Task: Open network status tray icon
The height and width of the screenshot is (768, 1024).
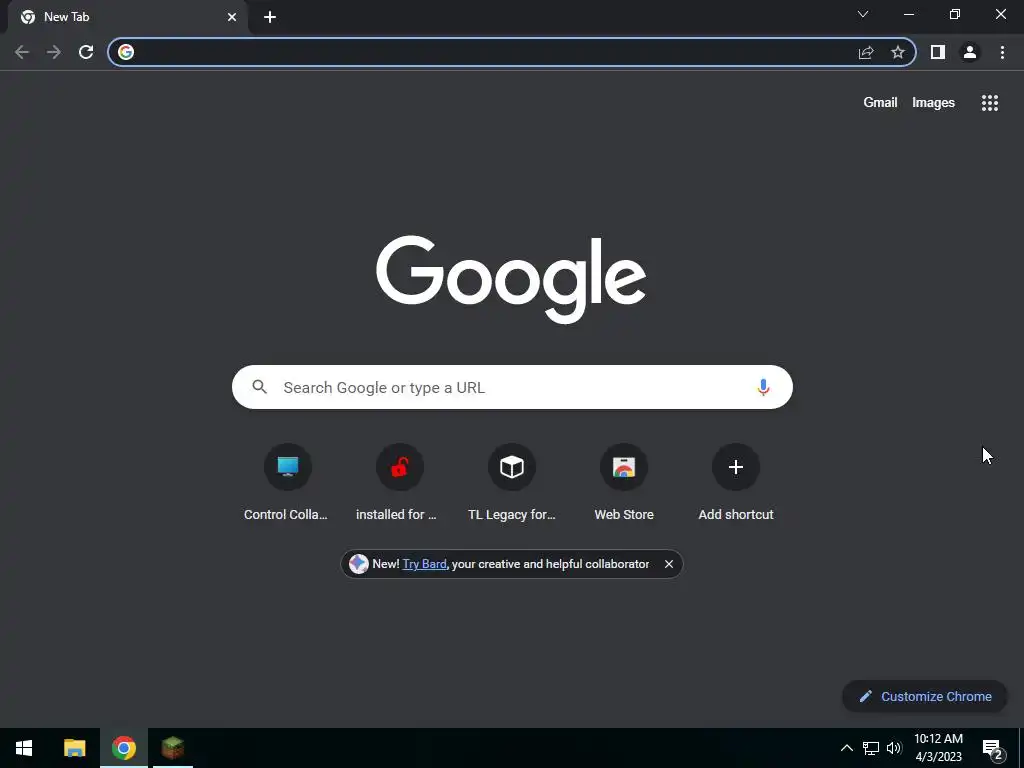Action: coord(871,748)
